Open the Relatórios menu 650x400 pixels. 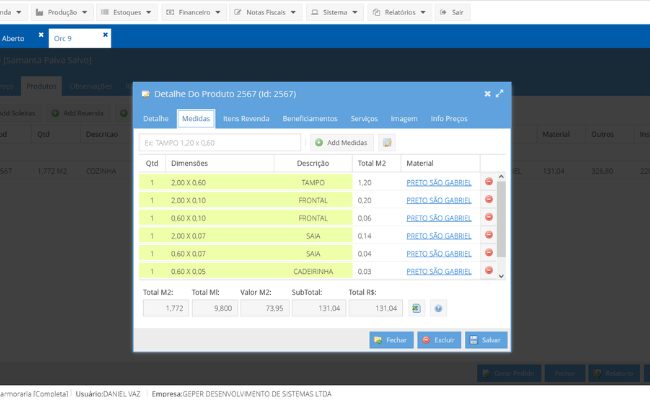pos(400,12)
